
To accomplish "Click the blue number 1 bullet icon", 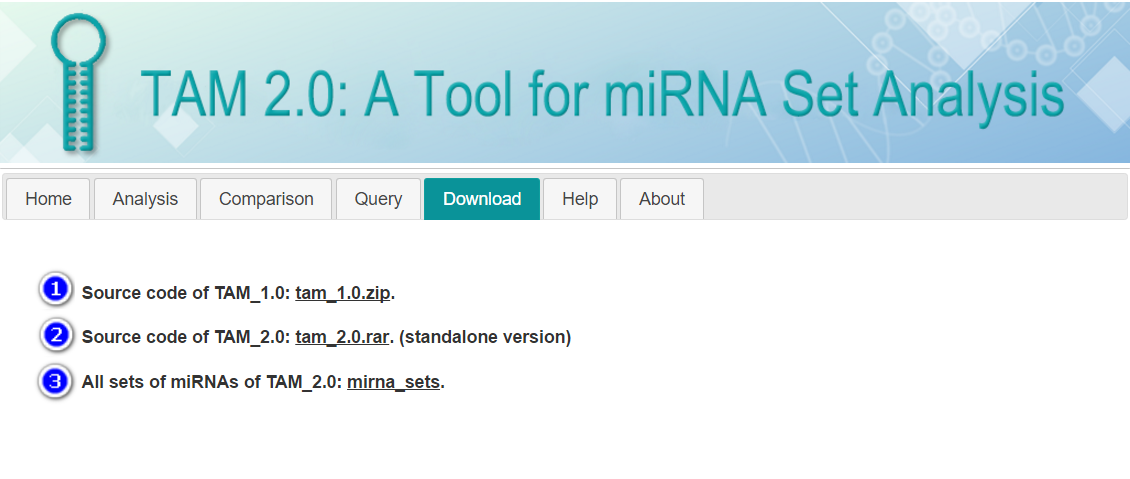I will [55, 290].
